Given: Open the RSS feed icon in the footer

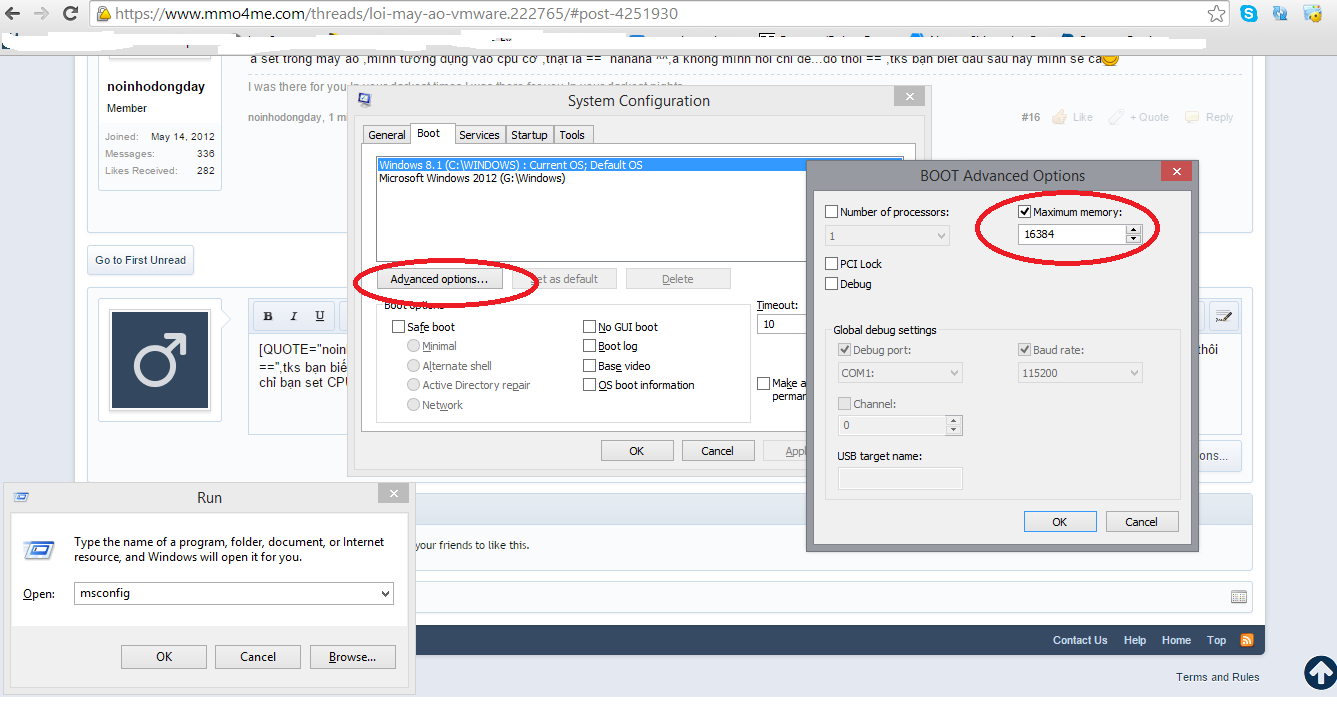Looking at the screenshot, I should point(1247,640).
